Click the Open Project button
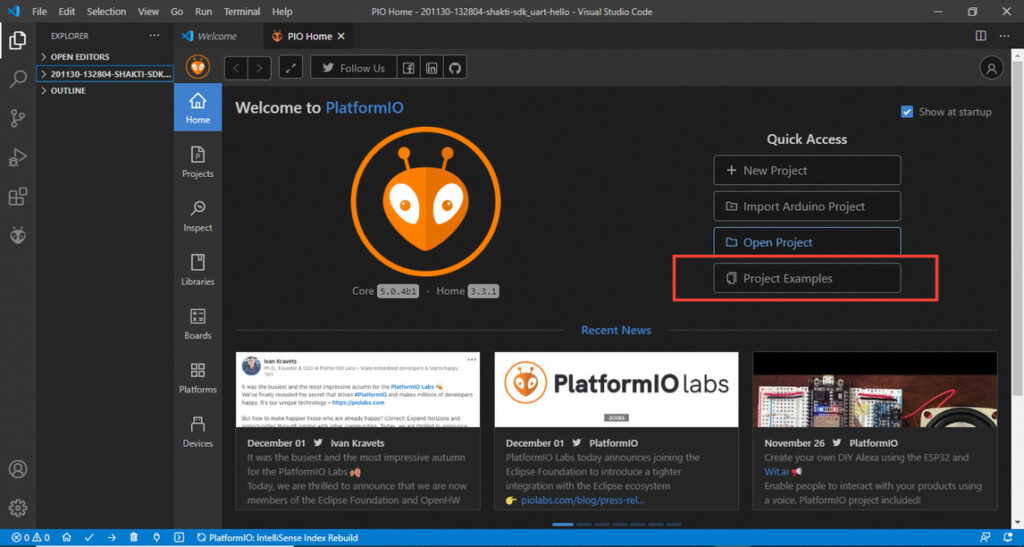Screen dimensions: 1024x547 807,242
